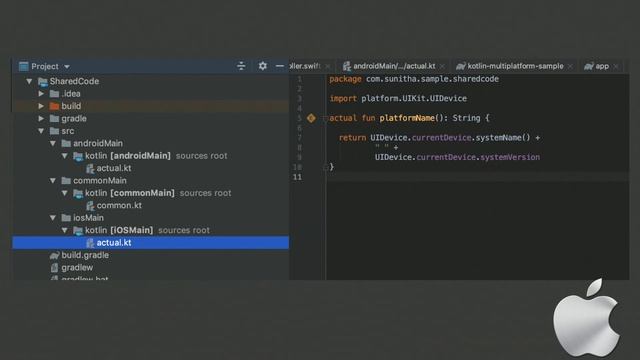This screenshot has height=360, width=640.
Task: Hide the Project tool window
Action: pos(280,66)
